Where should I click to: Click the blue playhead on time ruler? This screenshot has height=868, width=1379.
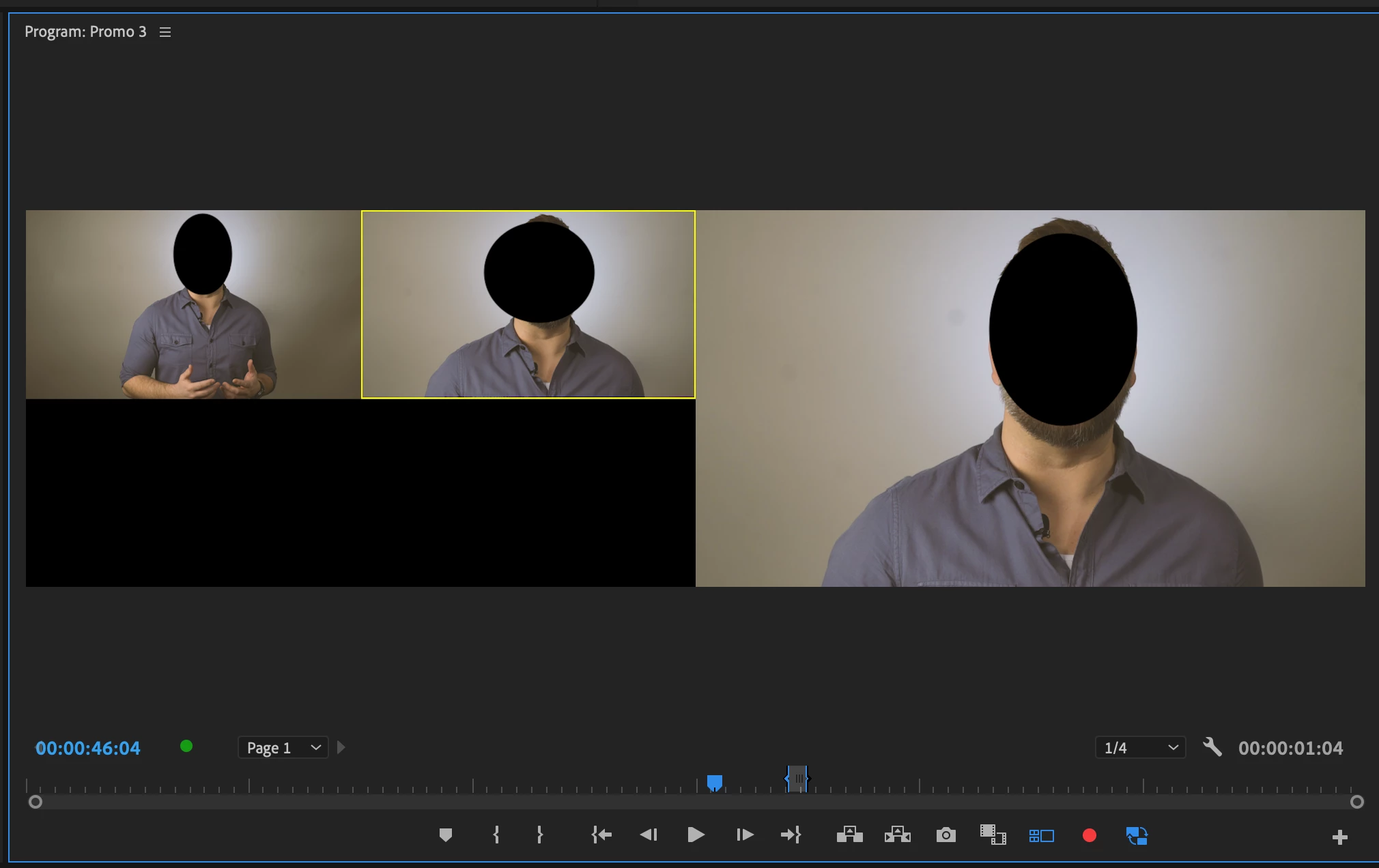[x=714, y=782]
